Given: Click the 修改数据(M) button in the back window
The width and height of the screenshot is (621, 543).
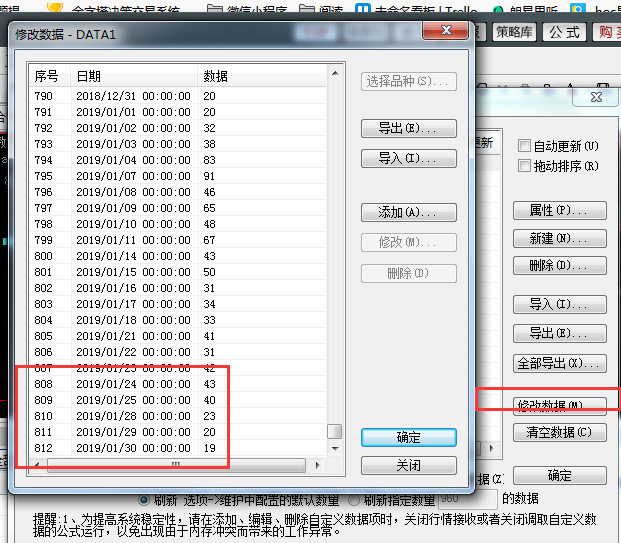Looking at the screenshot, I should (x=560, y=406).
